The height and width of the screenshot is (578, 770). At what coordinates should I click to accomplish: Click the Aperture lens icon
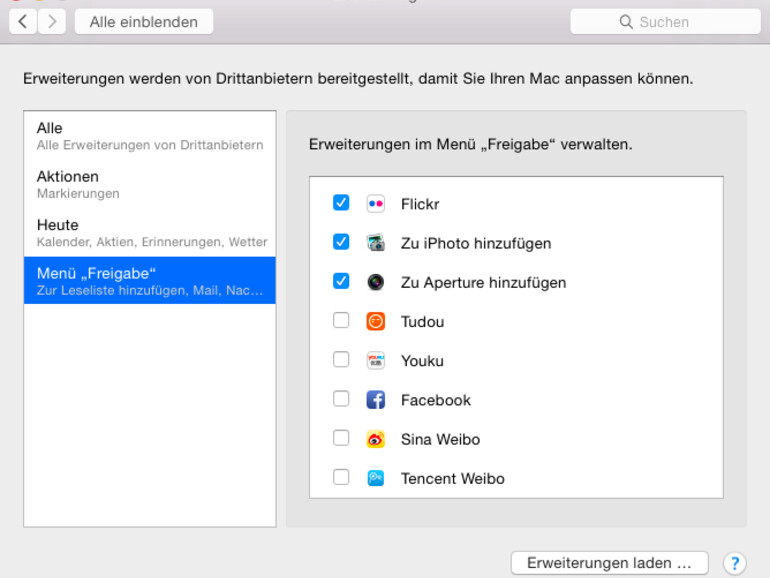click(376, 282)
